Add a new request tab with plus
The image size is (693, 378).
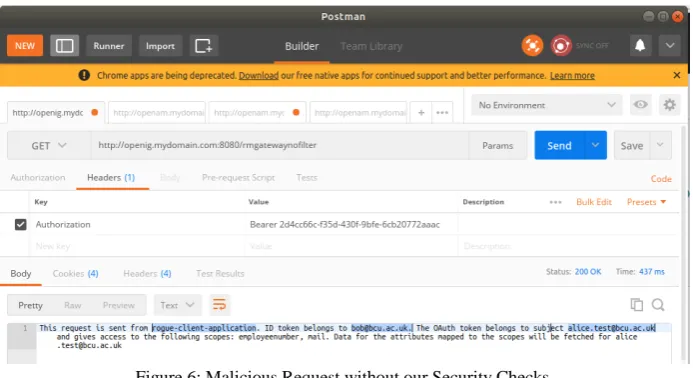coord(421,113)
